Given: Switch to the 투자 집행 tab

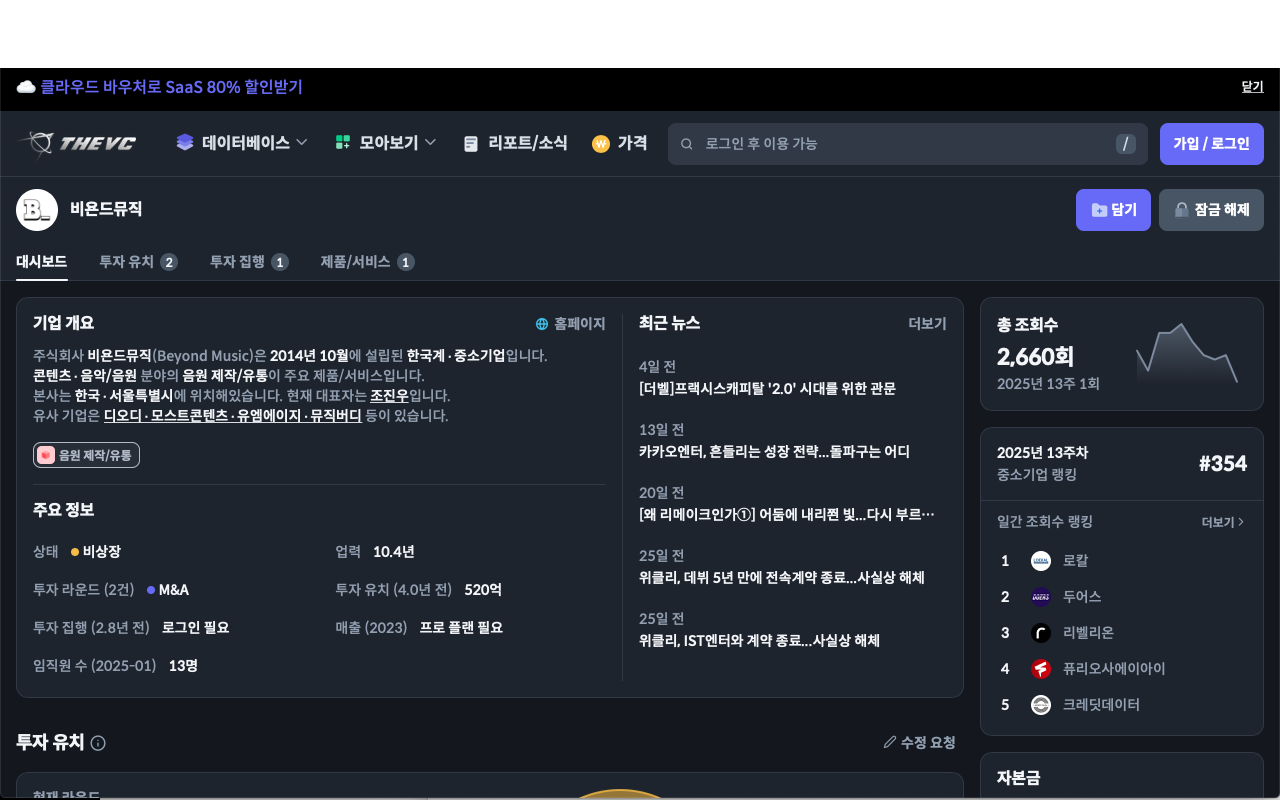Looking at the screenshot, I should click(249, 262).
